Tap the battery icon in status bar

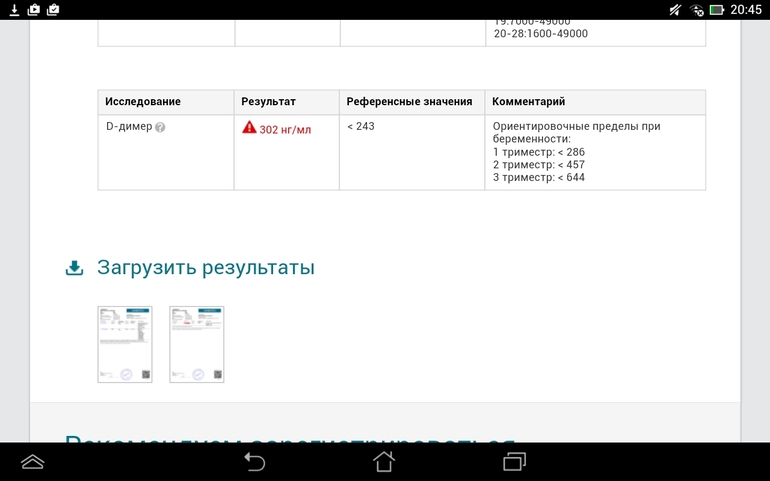pos(716,9)
